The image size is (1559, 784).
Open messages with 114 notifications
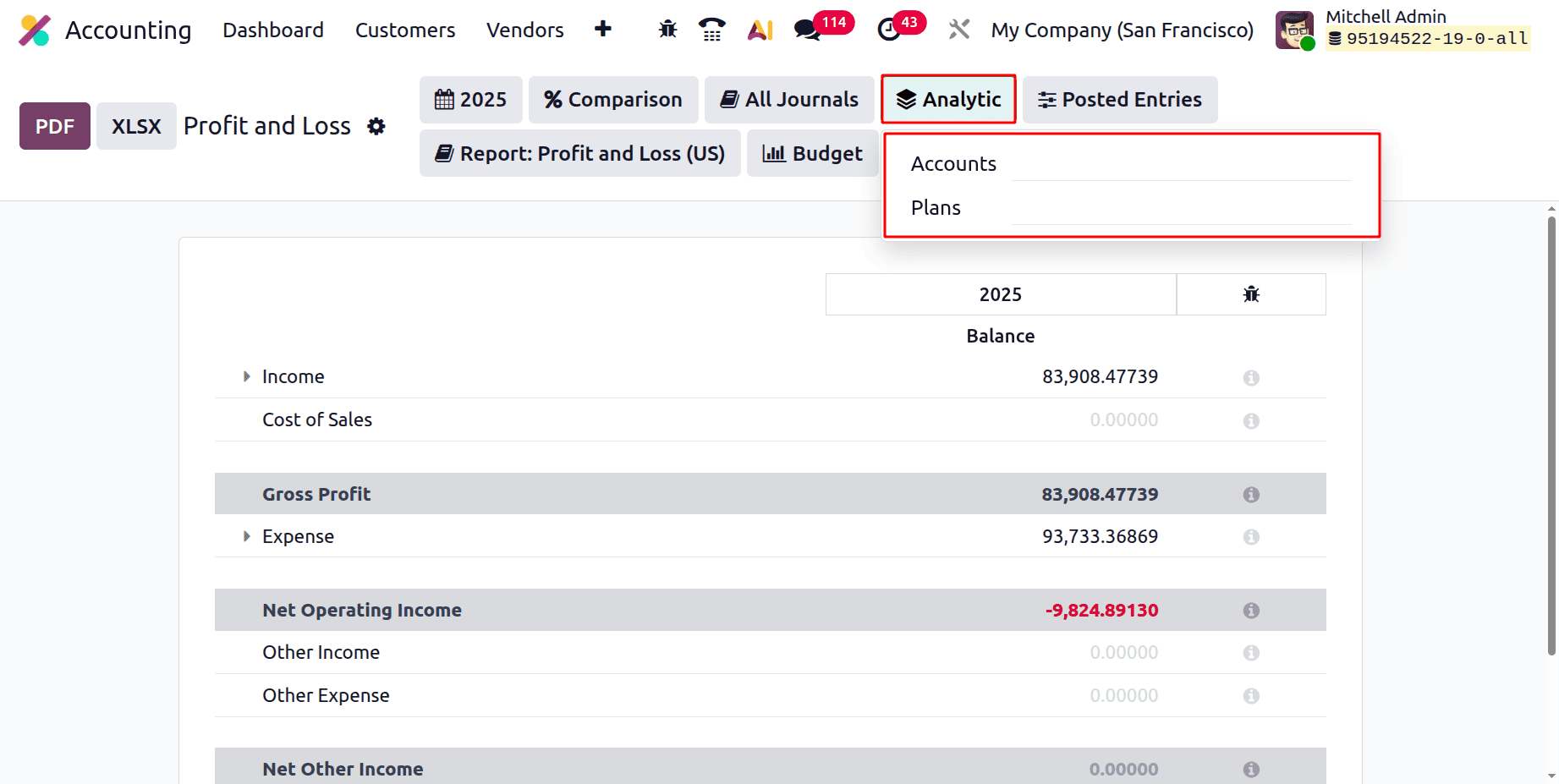pyautogui.click(x=807, y=29)
